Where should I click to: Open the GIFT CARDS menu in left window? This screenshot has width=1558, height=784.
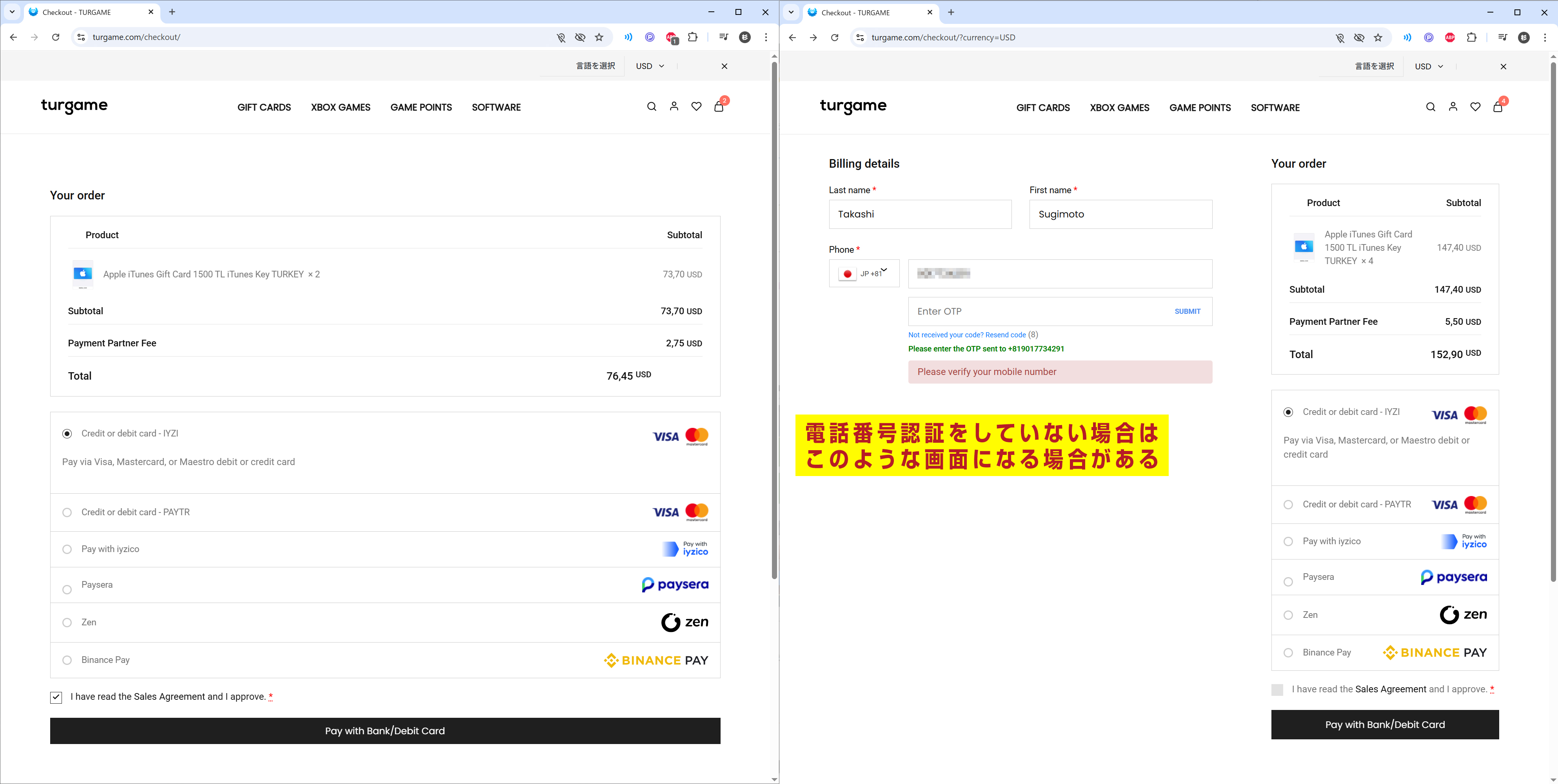tap(264, 108)
